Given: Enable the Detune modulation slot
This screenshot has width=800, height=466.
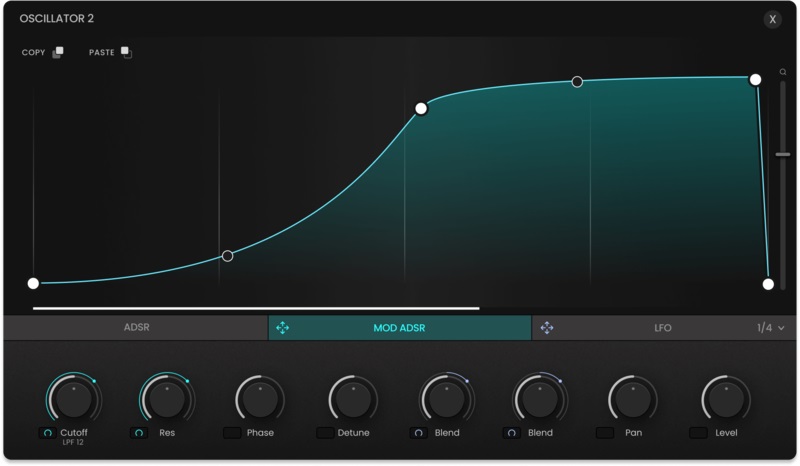Looking at the screenshot, I should [325, 433].
